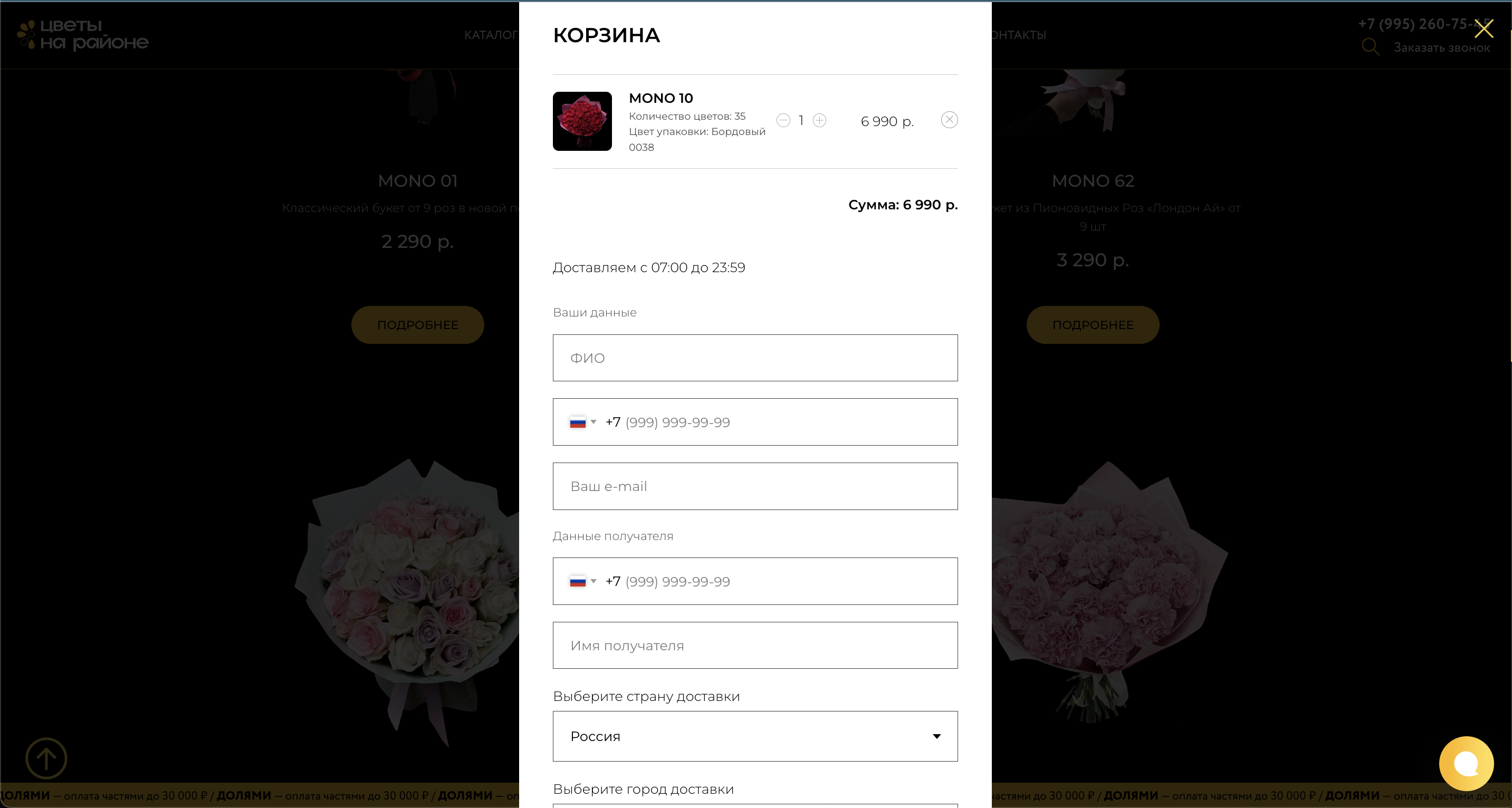Expand country code flag in your phone field

[x=583, y=422]
